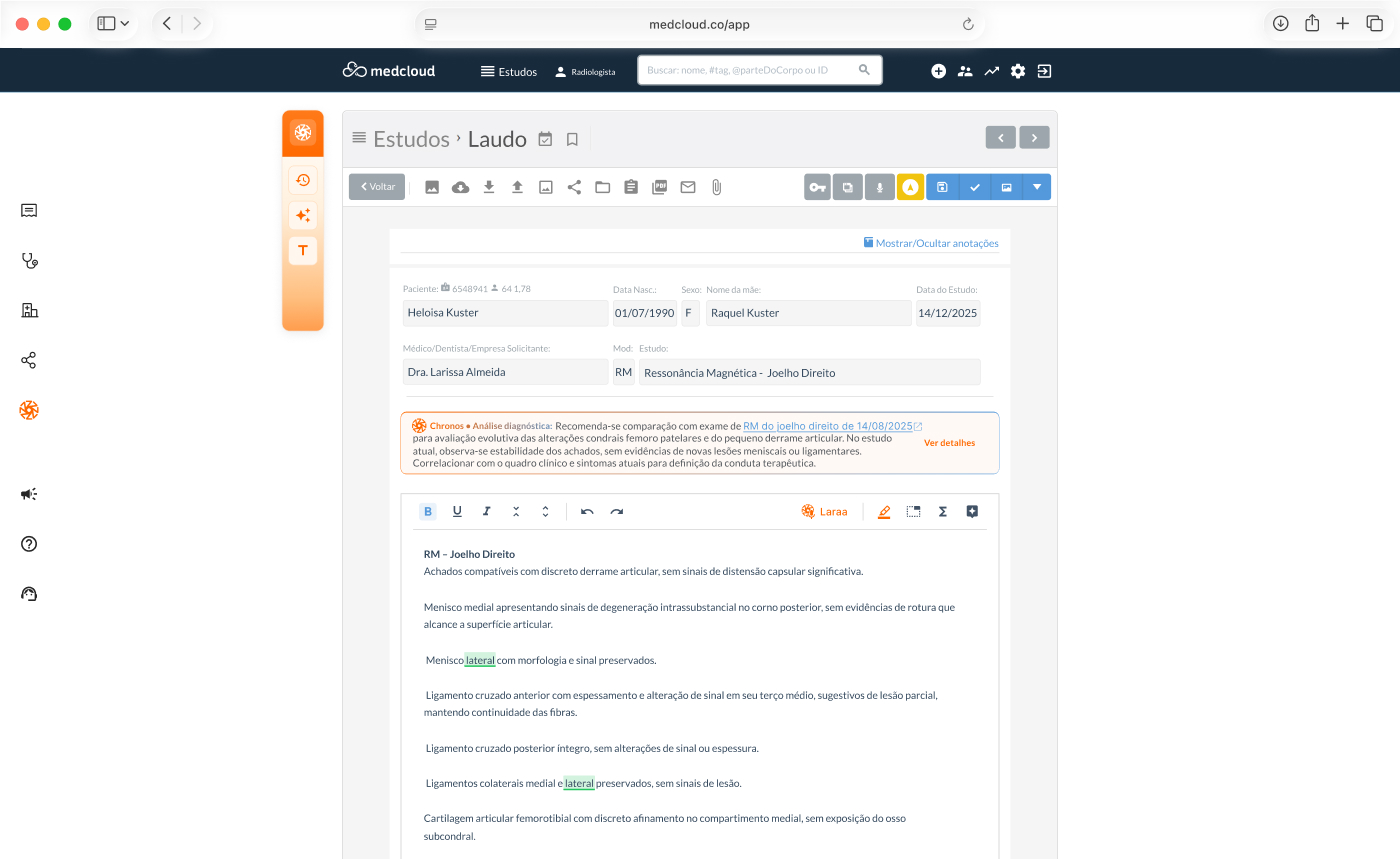This screenshot has width=1400, height=859.
Task: Click the stethoscope icon in left sidebar
Action: click(29, 260)
